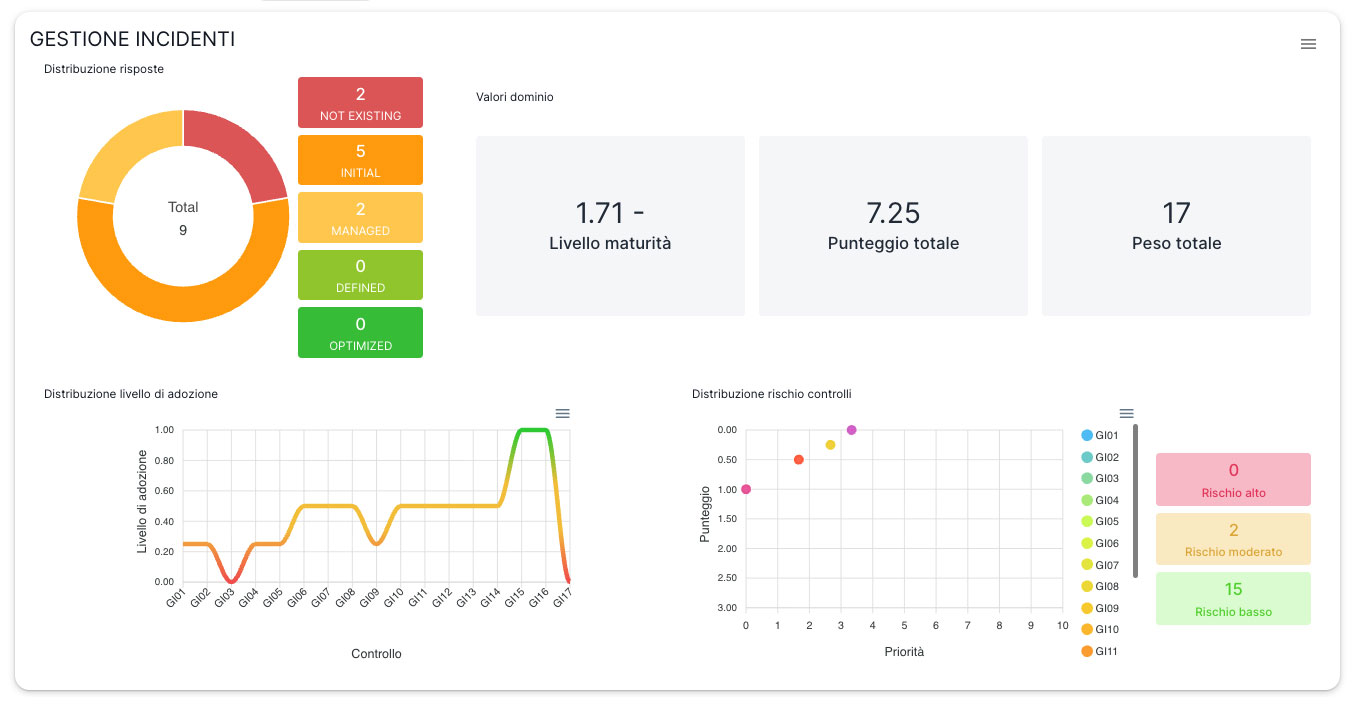
Task: Click the MANAGED count badge
Action: coord(360,217)
